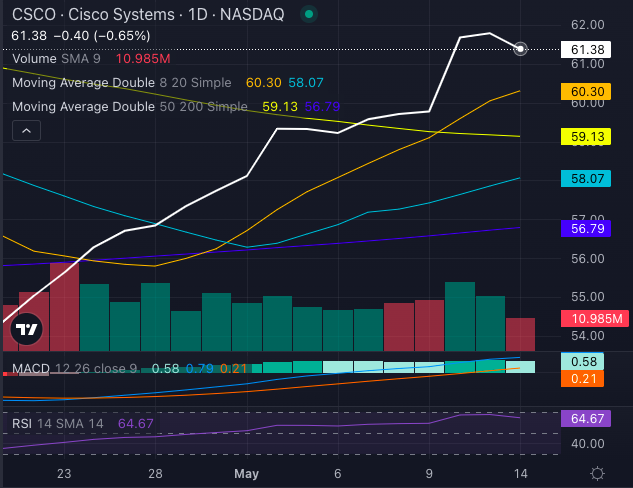Click the 54.00 price scale label
Screen dimensions: 633x488
coord(587,335)
